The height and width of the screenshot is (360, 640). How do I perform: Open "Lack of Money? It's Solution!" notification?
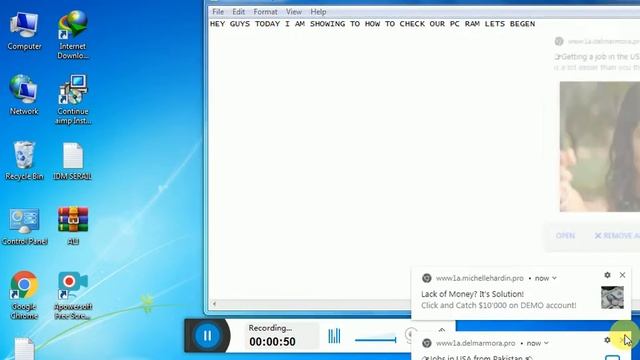click(472, 294)
